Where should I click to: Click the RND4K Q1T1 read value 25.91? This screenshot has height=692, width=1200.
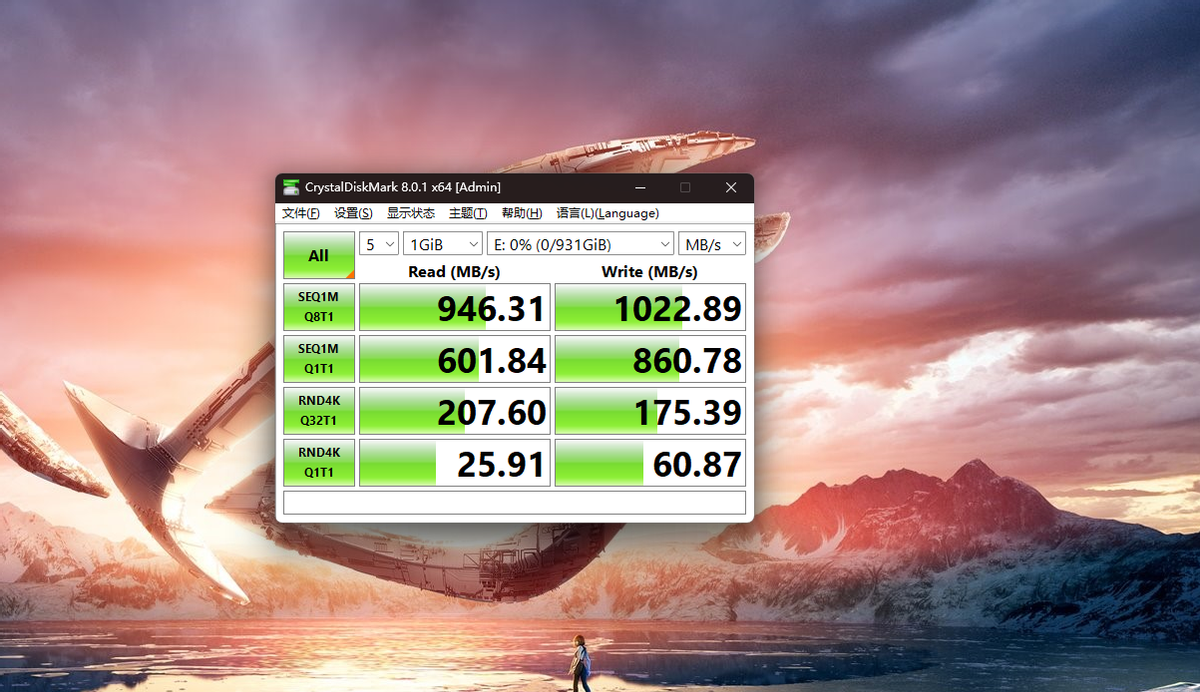(455, 463)
